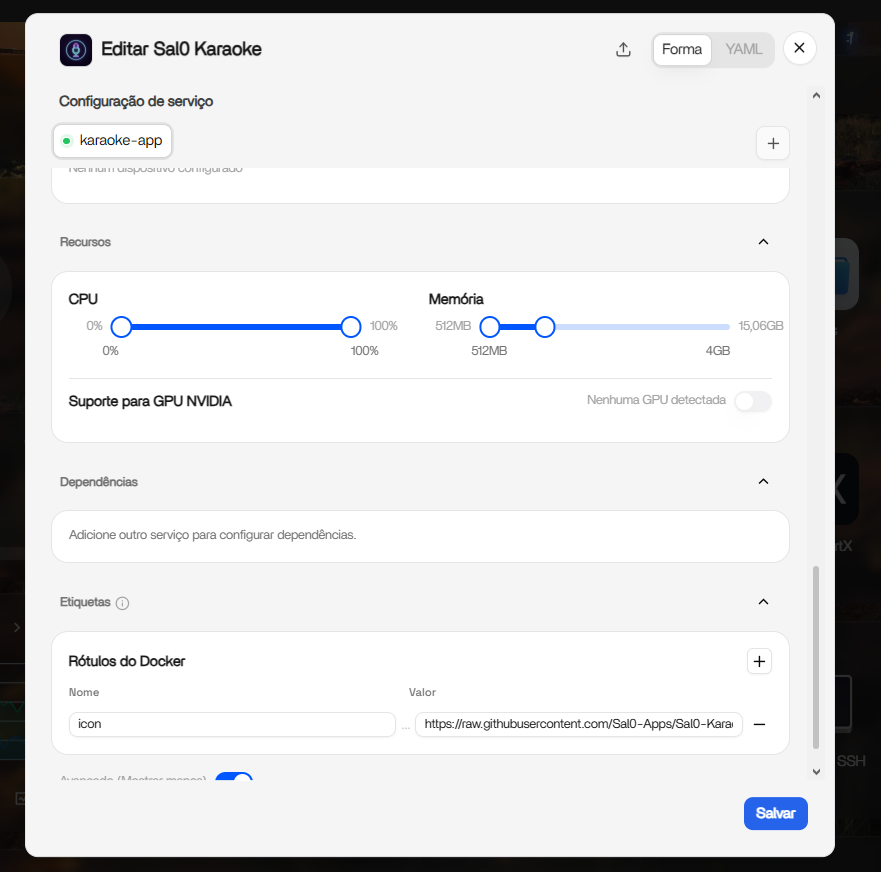This screenshot has width=881, height=872.
Task: Switch to the YAML view tab
Action: 743,49
